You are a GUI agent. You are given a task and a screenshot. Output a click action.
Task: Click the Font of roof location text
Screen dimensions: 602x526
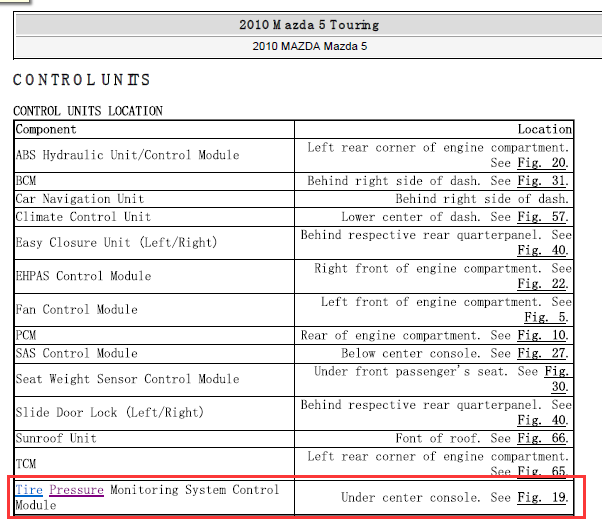tap(438, 438)
